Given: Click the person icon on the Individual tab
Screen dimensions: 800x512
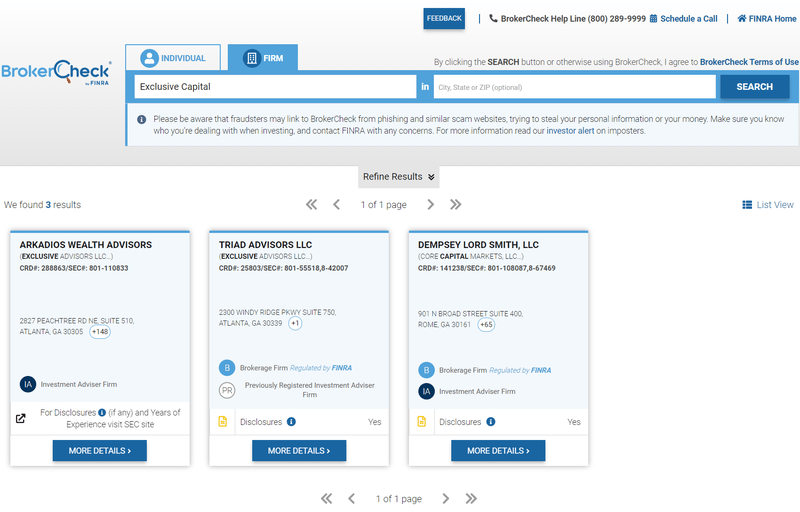Looking at the screenshot, I should coord(149,58).
